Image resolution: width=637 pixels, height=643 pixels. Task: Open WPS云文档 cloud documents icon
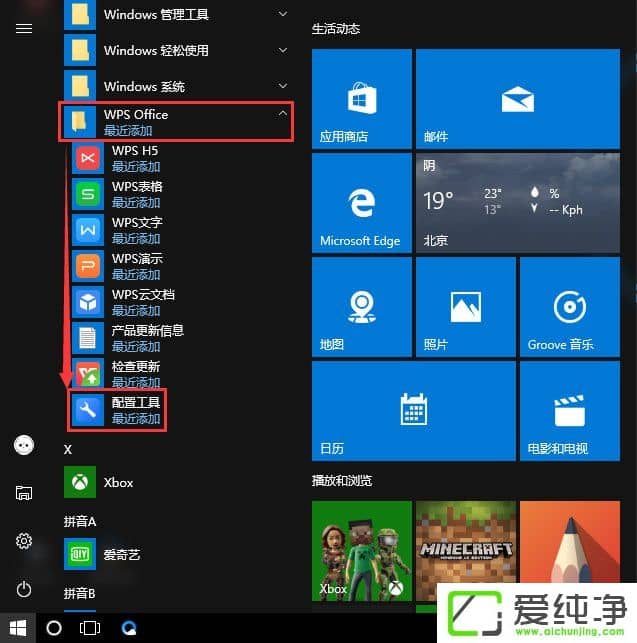pos(88,303)
